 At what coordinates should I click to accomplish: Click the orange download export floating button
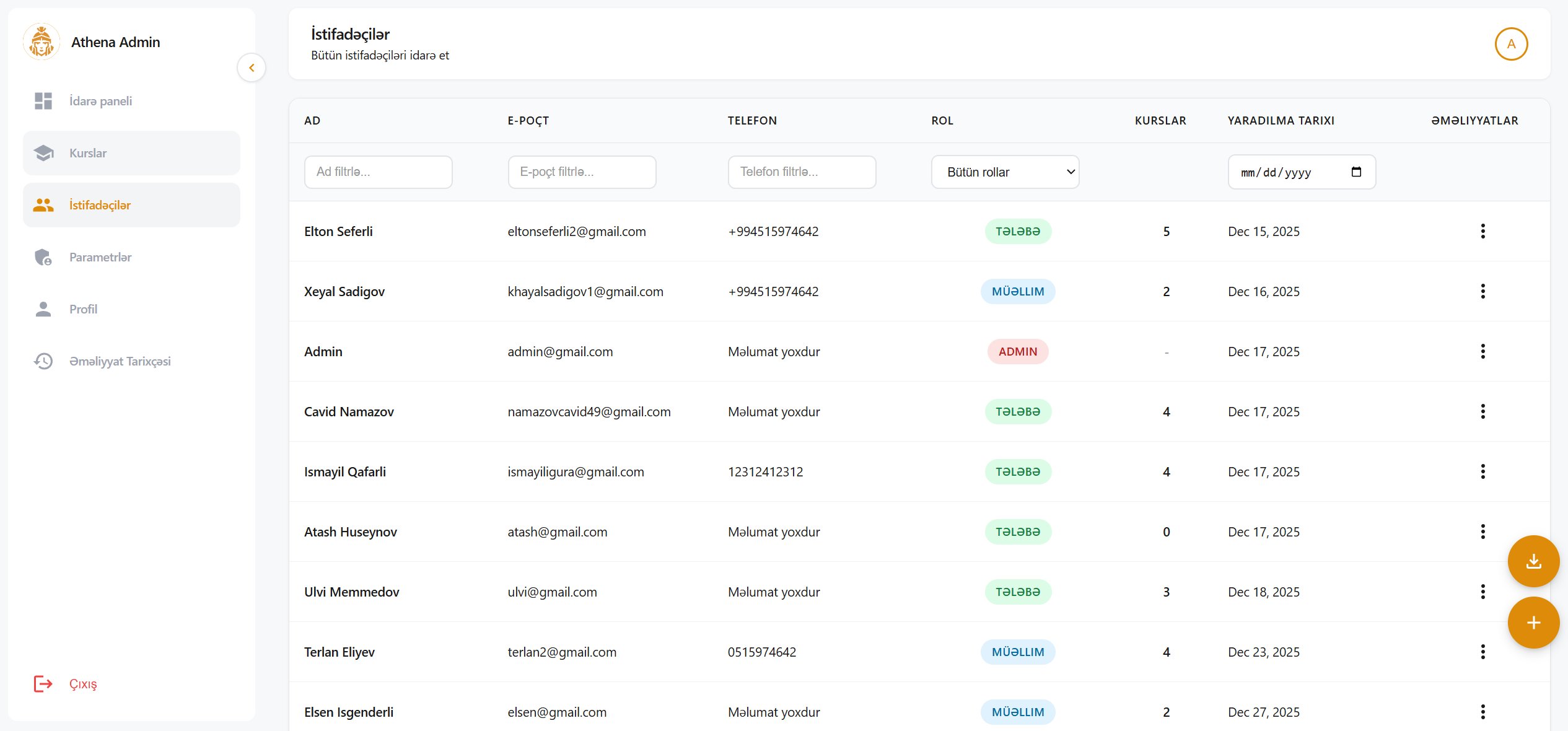(1533, 561)
